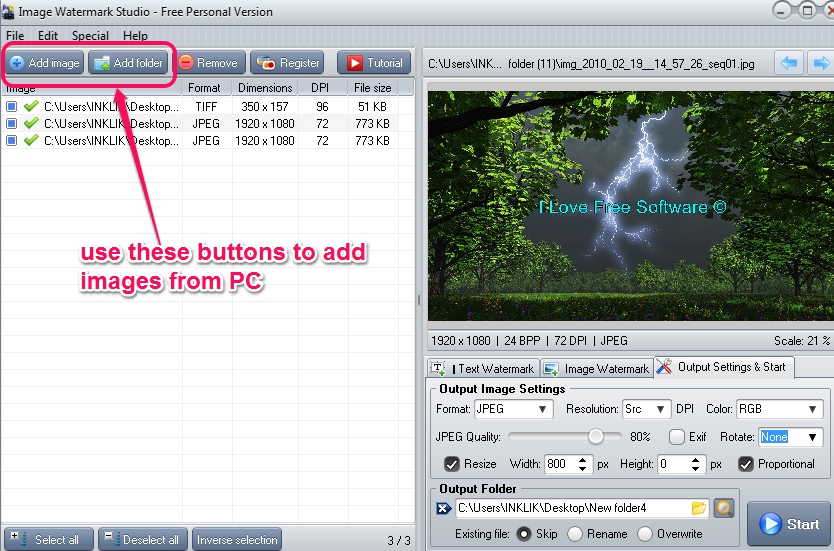This screenshot has height=551, width=834.
Task: Select Skip for existing file
Action: (x=524, y=533)
